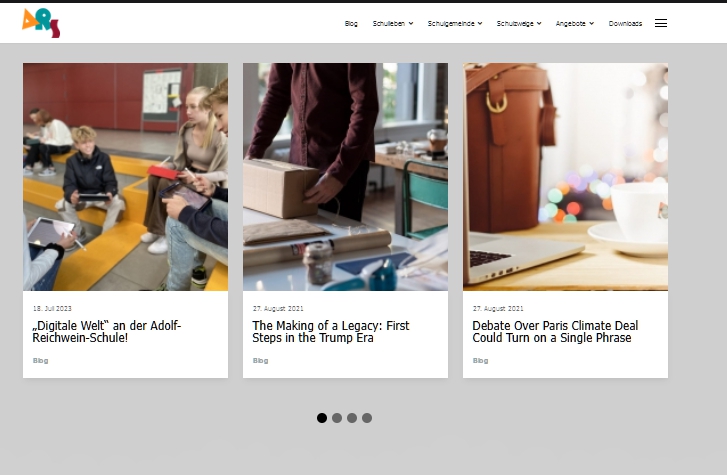Read "Digitale Welt an der Adolf-Reichwein-Schule" article
Screen dimensions: 727x475
pos(107,332)
